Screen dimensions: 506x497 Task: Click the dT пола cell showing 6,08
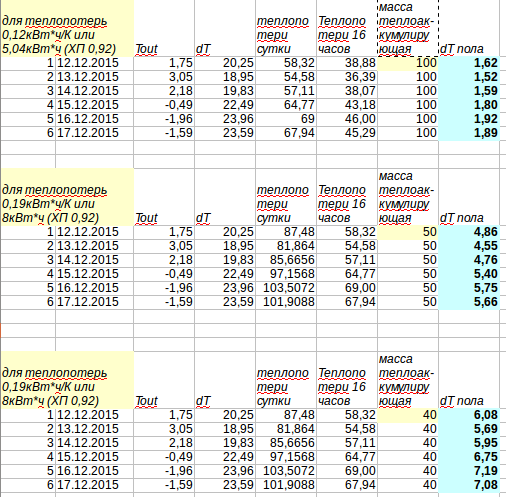click(469, 415)
